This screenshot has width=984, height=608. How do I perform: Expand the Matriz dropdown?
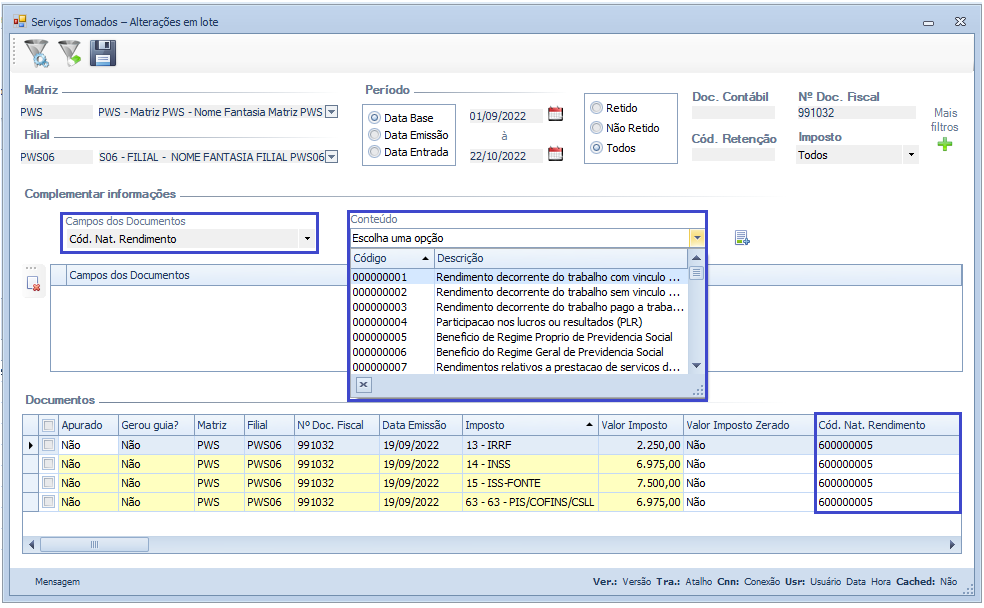pyautogui.click(x=332, y=112)
